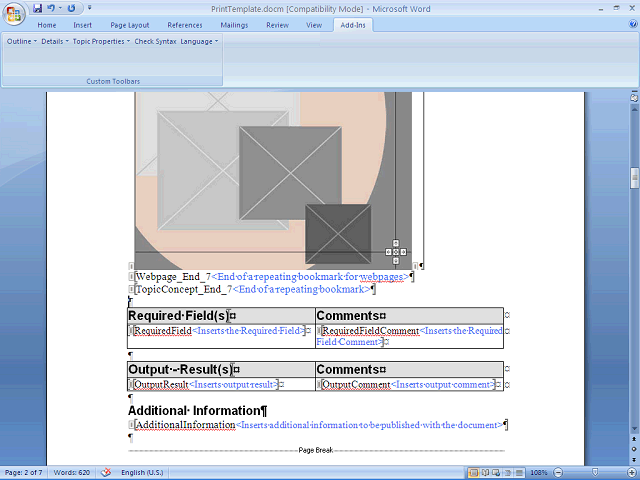Click the four-arrow move handle on the image
The image size is (640, 480).
[x=396, y=252]
